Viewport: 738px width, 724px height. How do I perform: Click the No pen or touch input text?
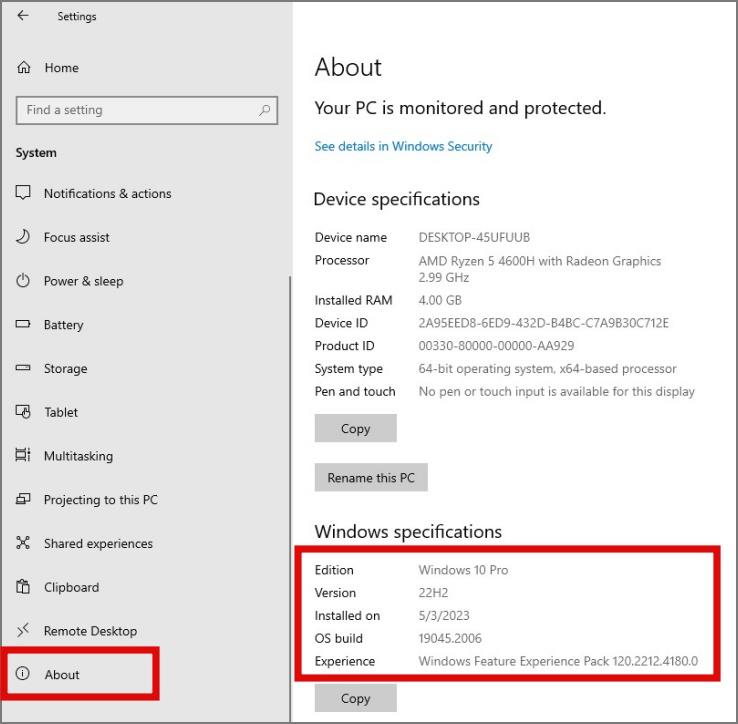click(x=556, y=392)
